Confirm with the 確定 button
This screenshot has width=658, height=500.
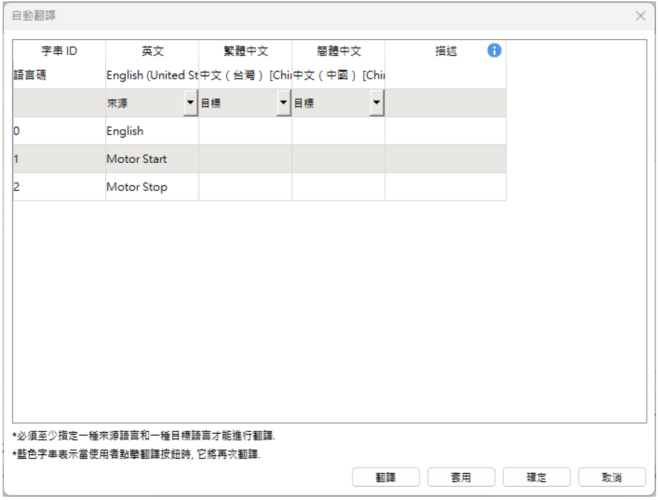[x=536, y=477]
